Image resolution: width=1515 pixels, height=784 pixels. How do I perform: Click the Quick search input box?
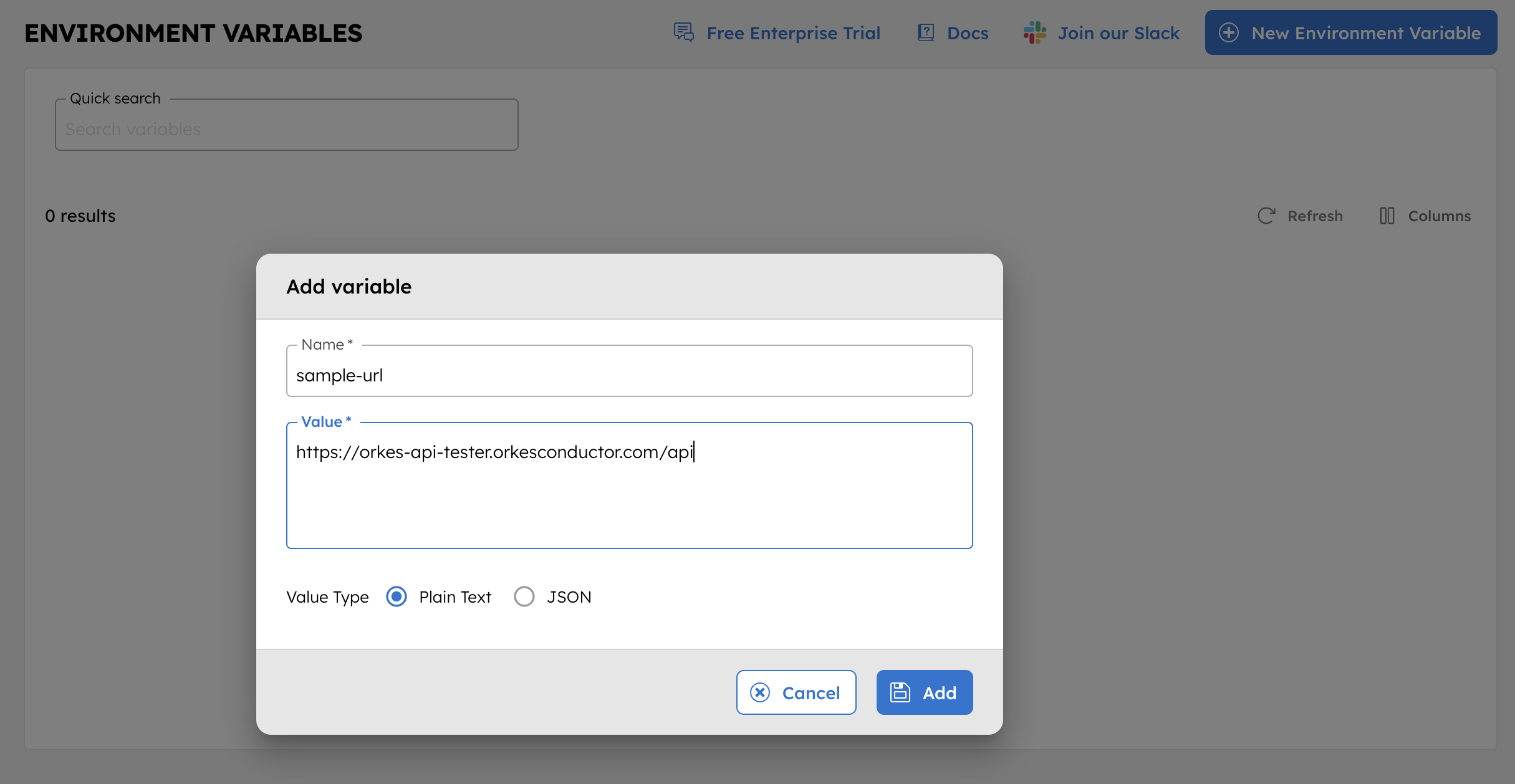[287, 128]
